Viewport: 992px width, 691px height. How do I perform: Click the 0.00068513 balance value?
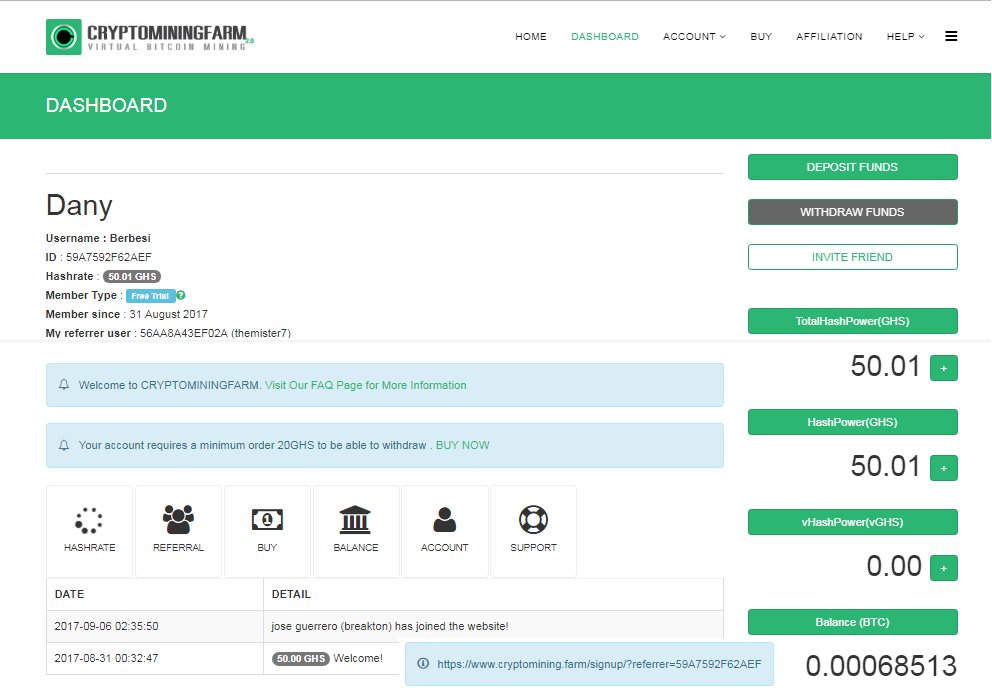click(x=881, y=666)
